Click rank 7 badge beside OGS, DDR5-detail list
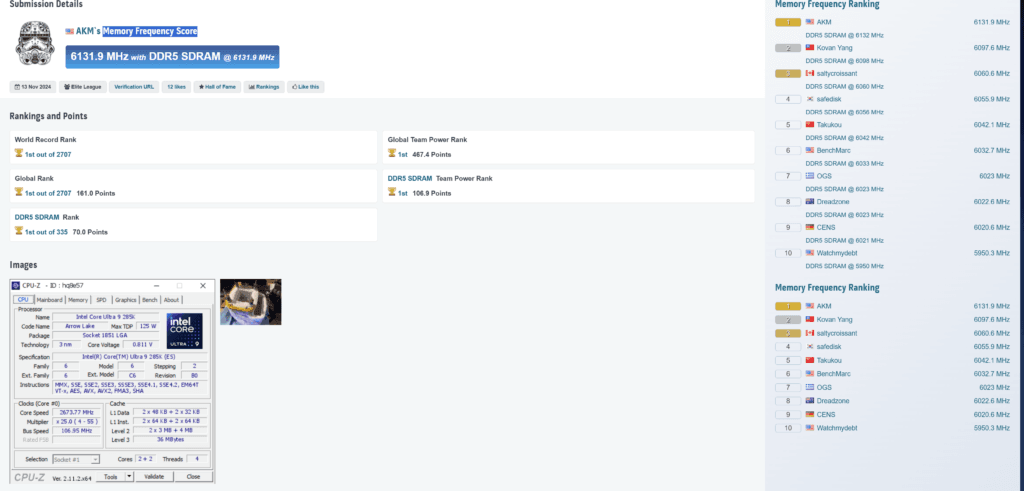Viewport: 1024px width, 491px height. [x=788, y=176]
